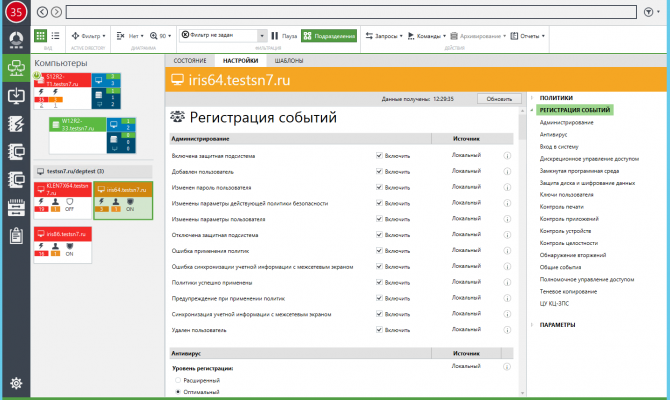Show info for 'Изменен пароль пользователя' row
This screenshot has height=400, width=670.
[x=507, y=187]
